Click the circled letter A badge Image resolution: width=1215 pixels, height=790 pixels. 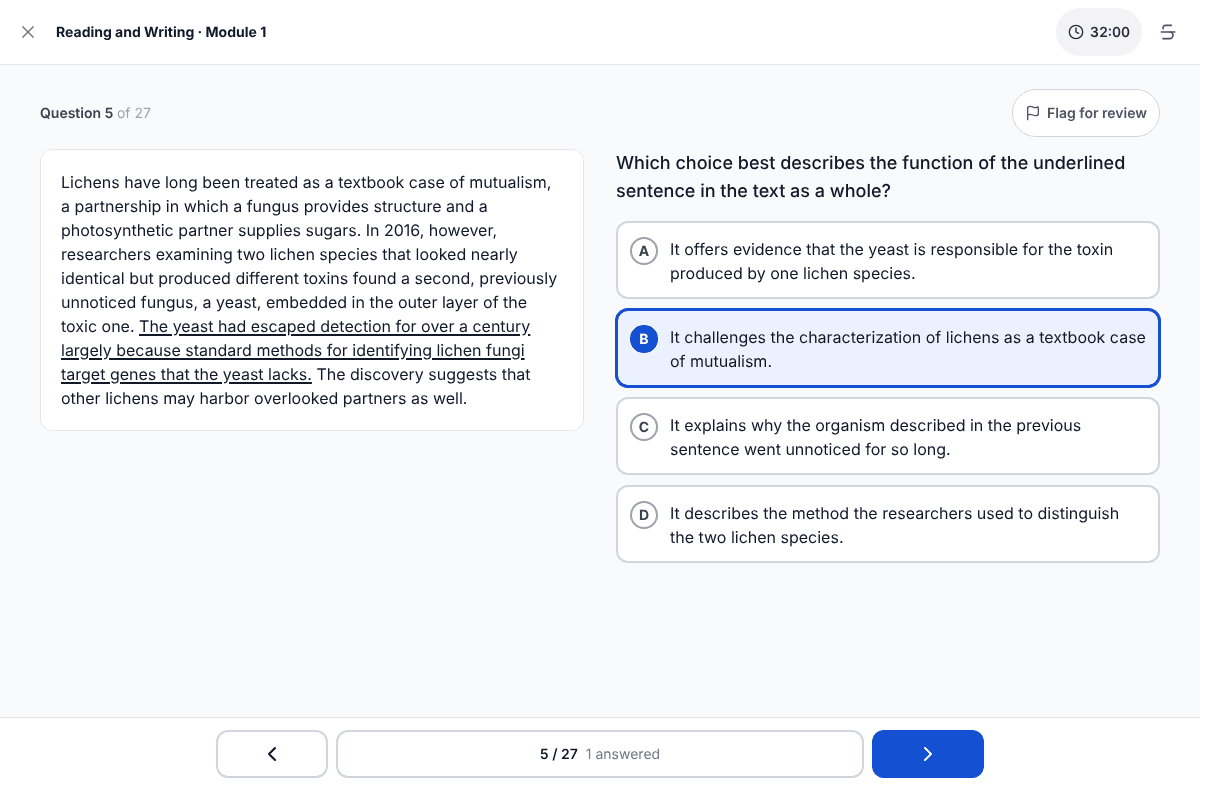[644, 251]
